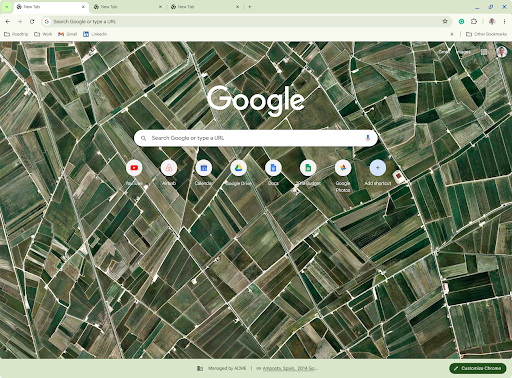Screen dimensions: 512x378
Task: Reload the page
Action: click(x=32, y=21)
